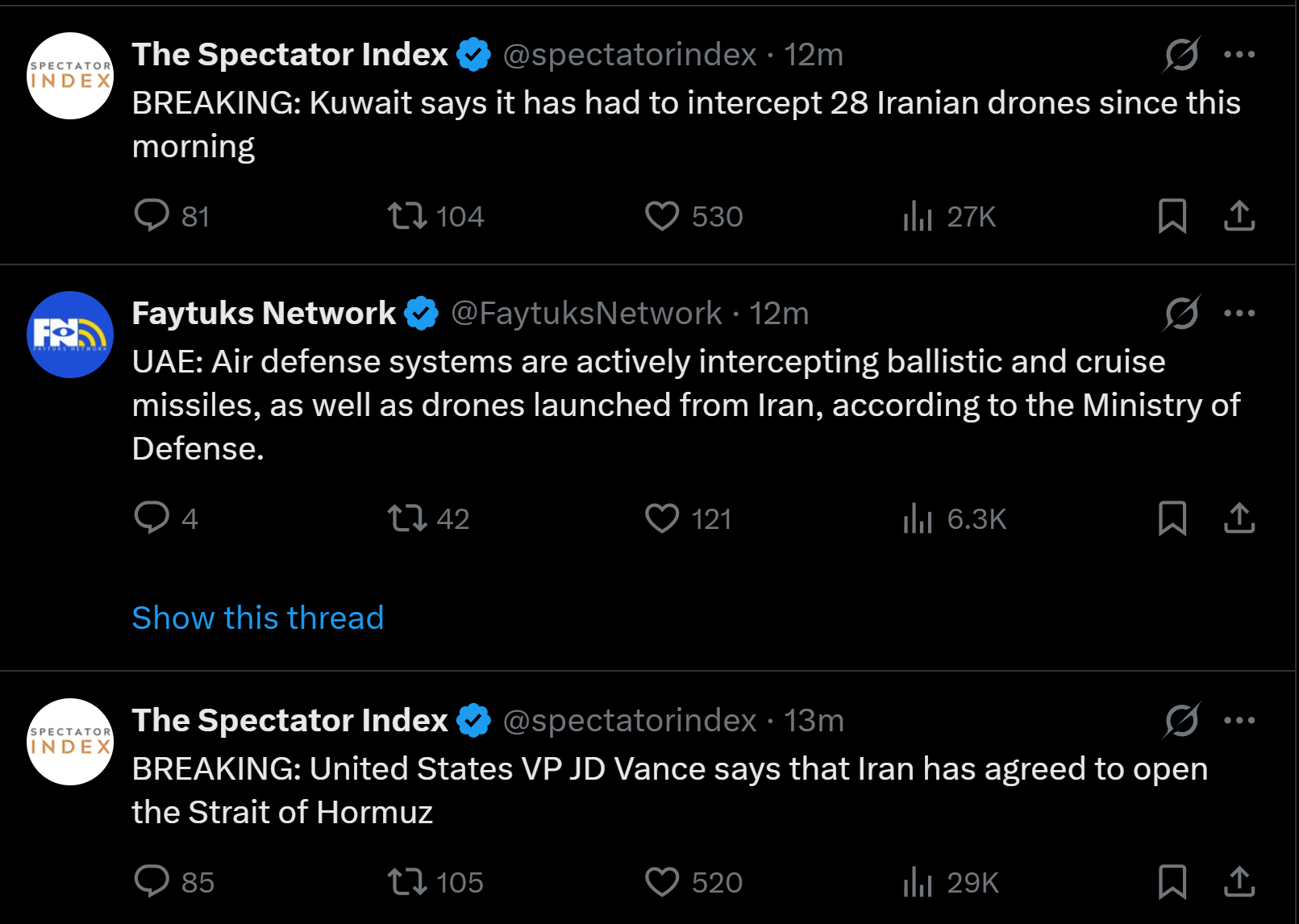Open more options for Kuwait tweet
The width and height of the screenshot is (1299, 924).
click(x=1239, y=55)
